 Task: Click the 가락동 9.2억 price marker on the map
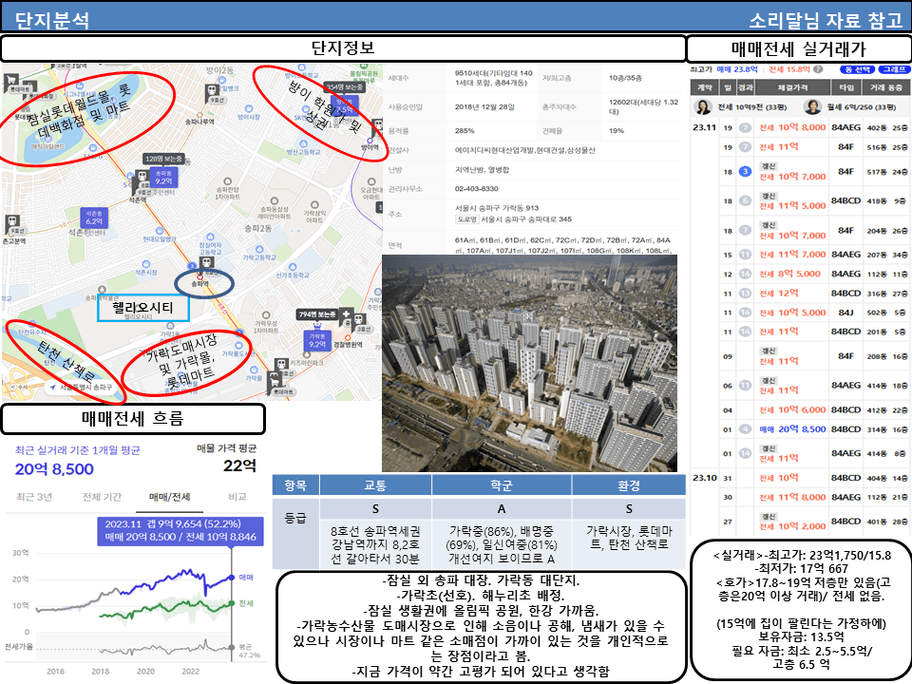click(x=318, y=340)
